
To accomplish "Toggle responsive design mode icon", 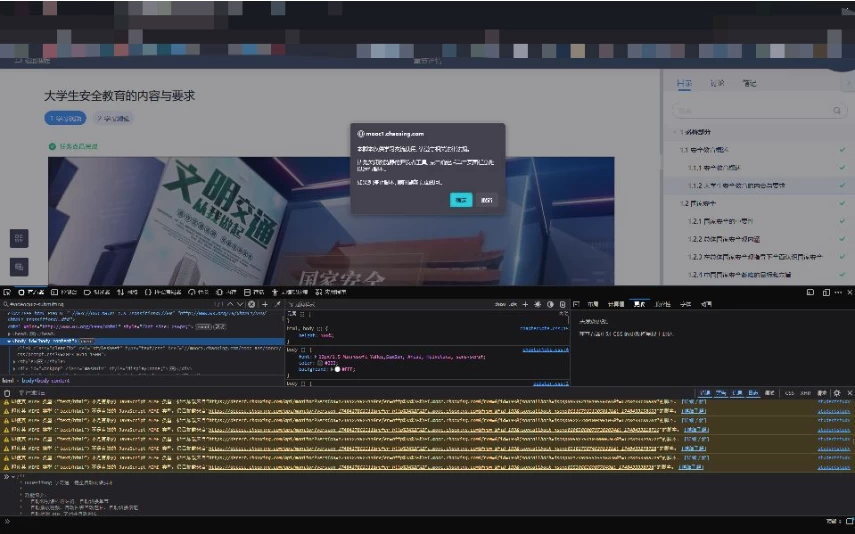I will pyautogui.click(x=826, y=292).
